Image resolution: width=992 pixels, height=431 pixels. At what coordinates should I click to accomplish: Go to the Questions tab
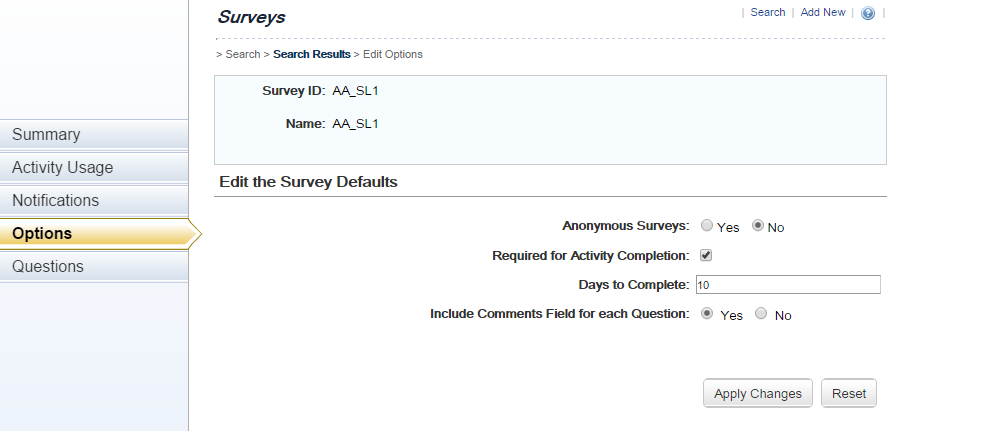pos(94,266)
